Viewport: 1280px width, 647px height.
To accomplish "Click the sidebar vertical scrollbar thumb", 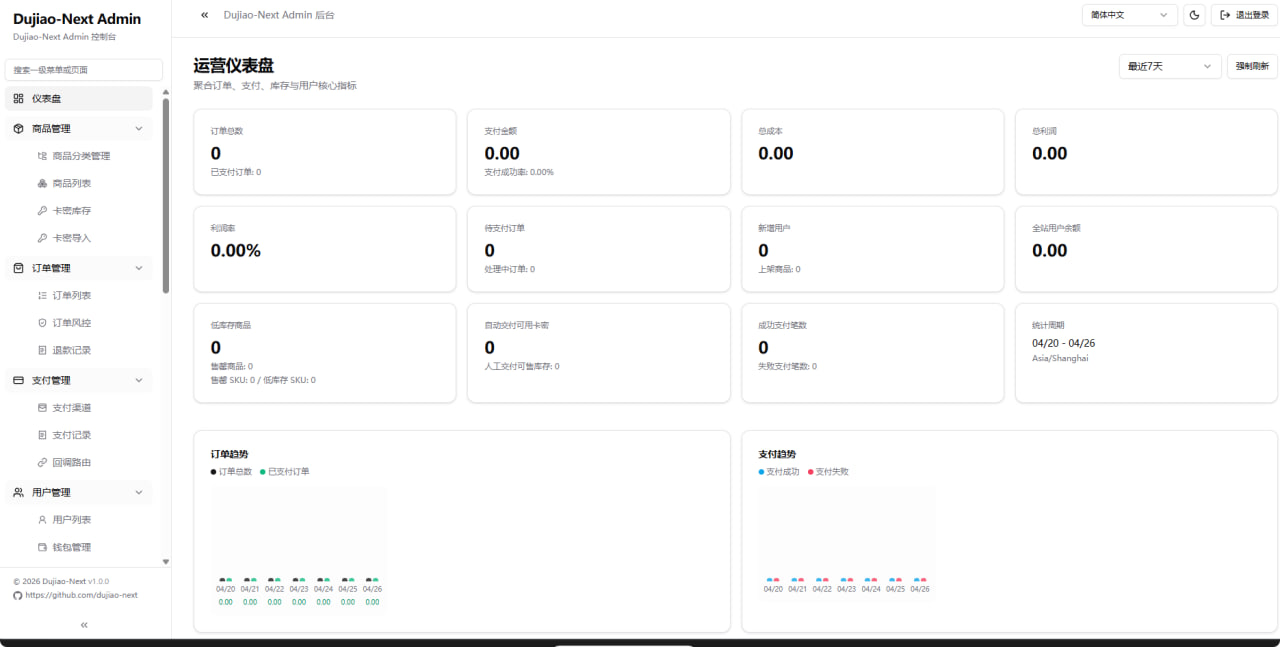I will pos(166,195).
